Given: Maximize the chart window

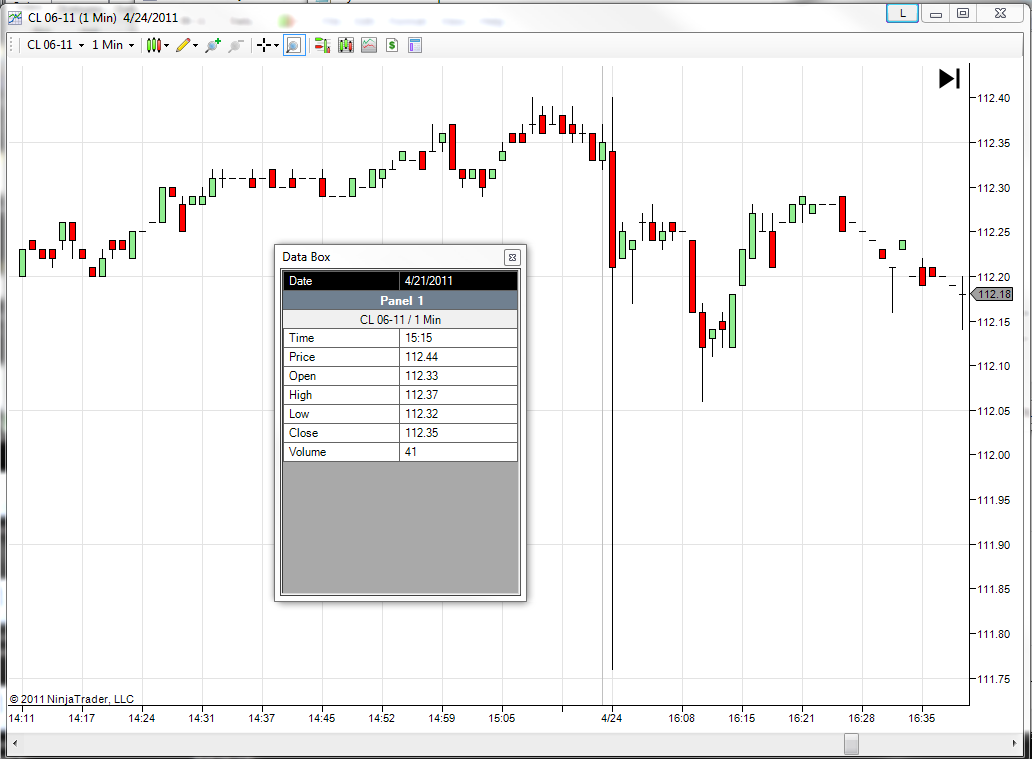Looking at the screenshot, I should pos(963,13).
